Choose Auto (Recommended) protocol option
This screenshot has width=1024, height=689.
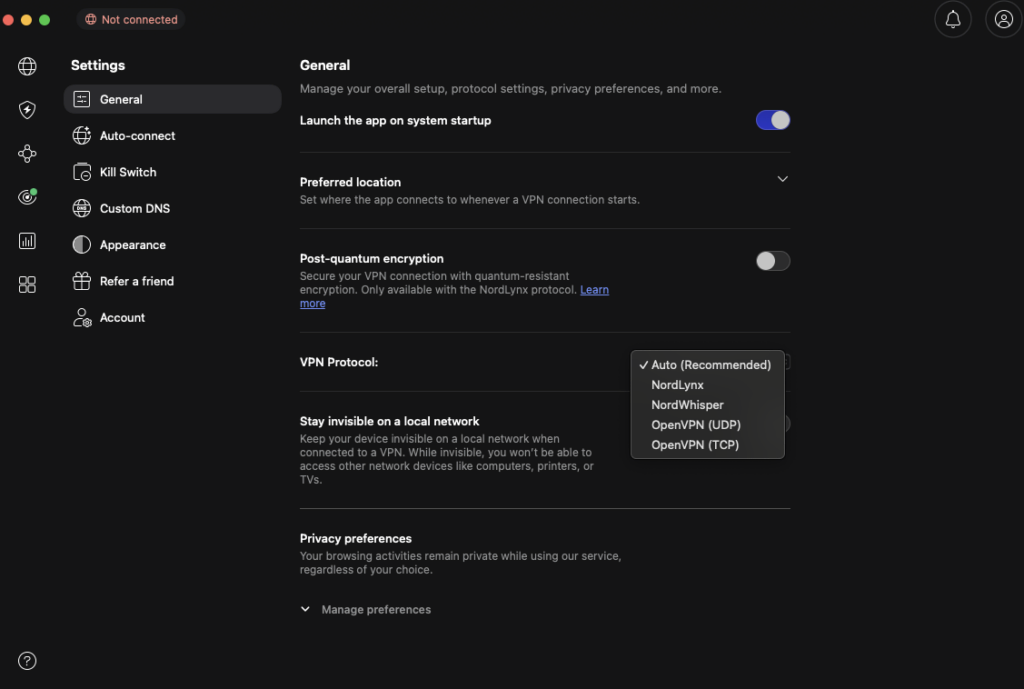point(707,365)
